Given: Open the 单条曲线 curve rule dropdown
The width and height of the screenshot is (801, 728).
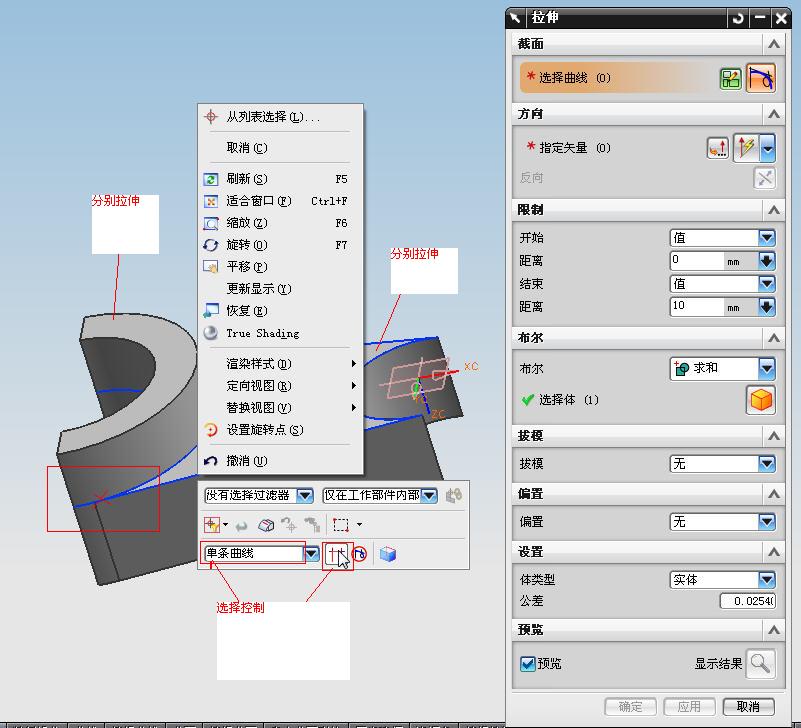Looking at the screenshot, I should click(x=312, y=554).
